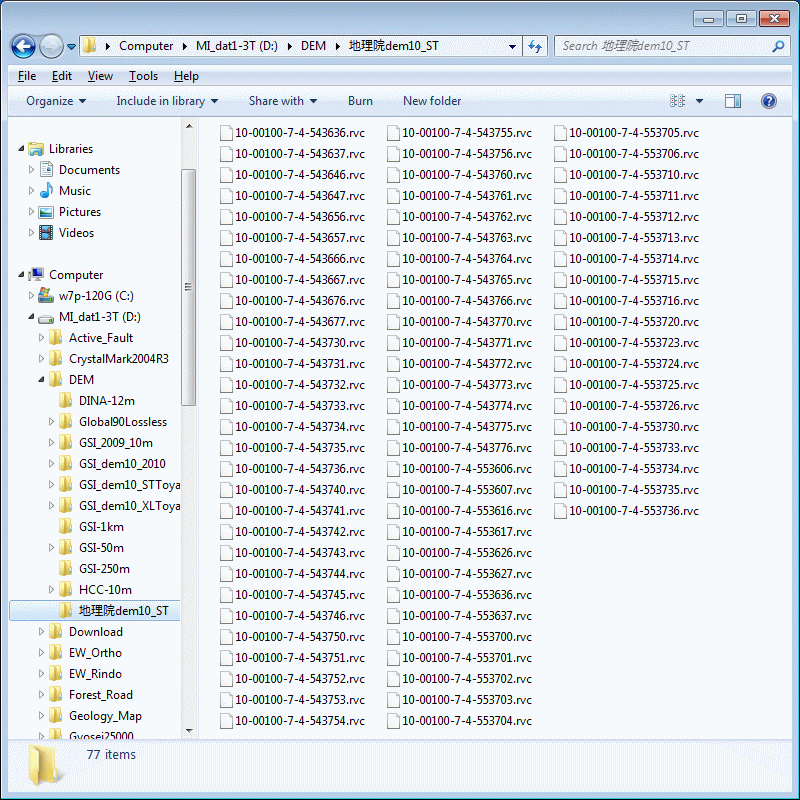Collapse the Libraries tree node
The height and width of the screenshot is (800, 800).
point(21,148)
